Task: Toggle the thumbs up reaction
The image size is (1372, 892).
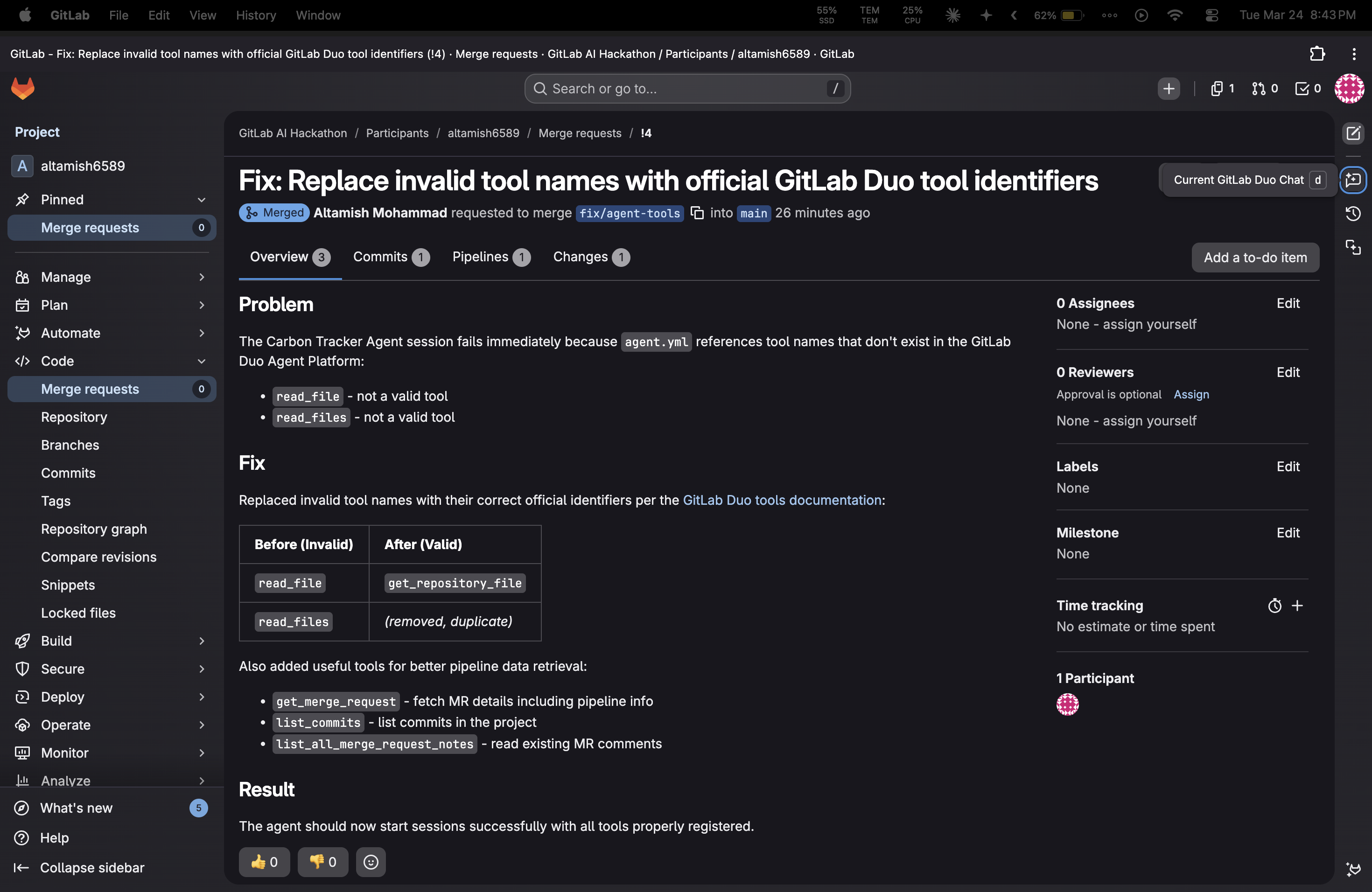Action: click(x=264, y=862)
